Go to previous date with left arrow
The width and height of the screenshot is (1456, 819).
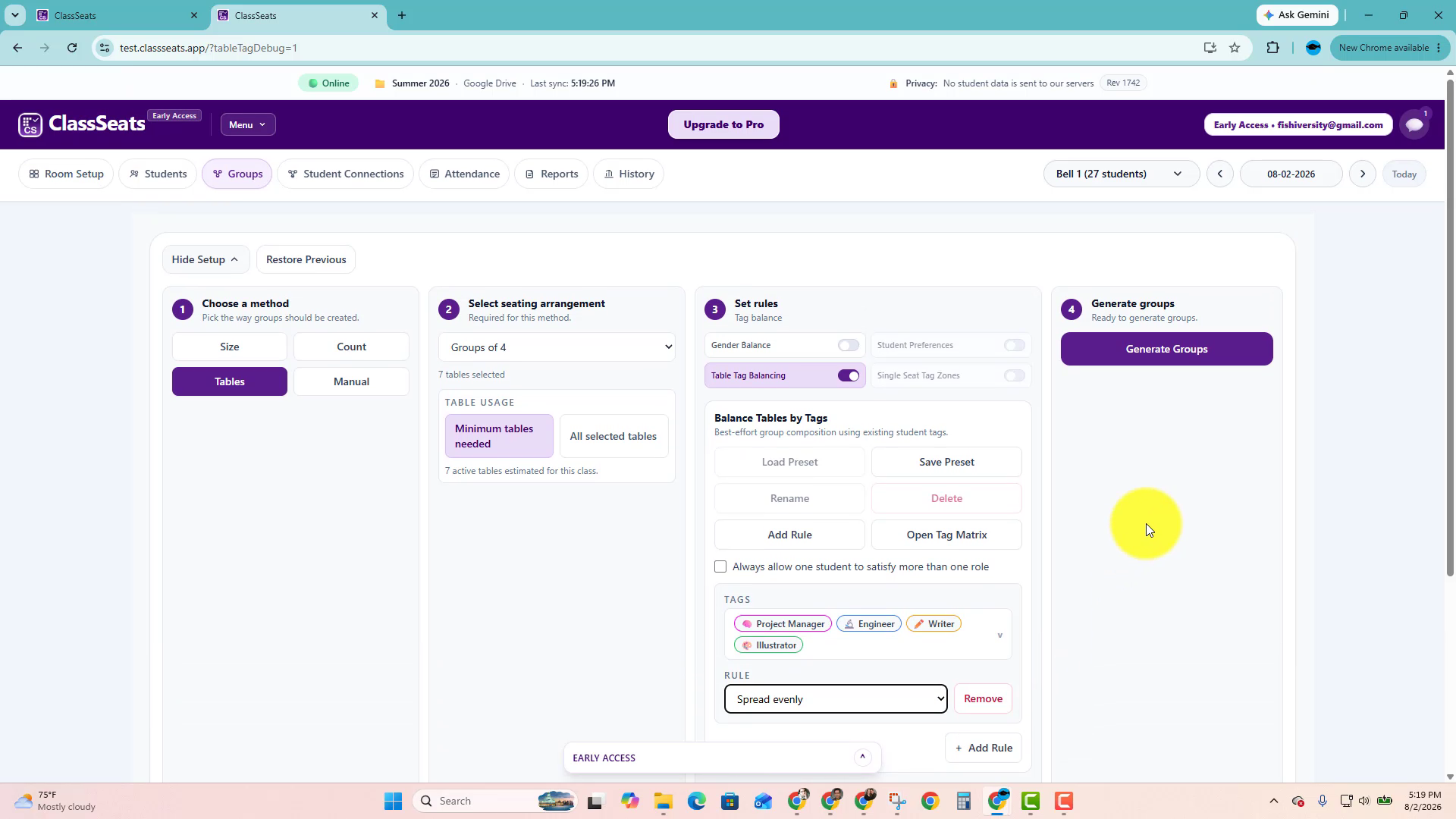pyautogui.click(x=1220, y=174)
